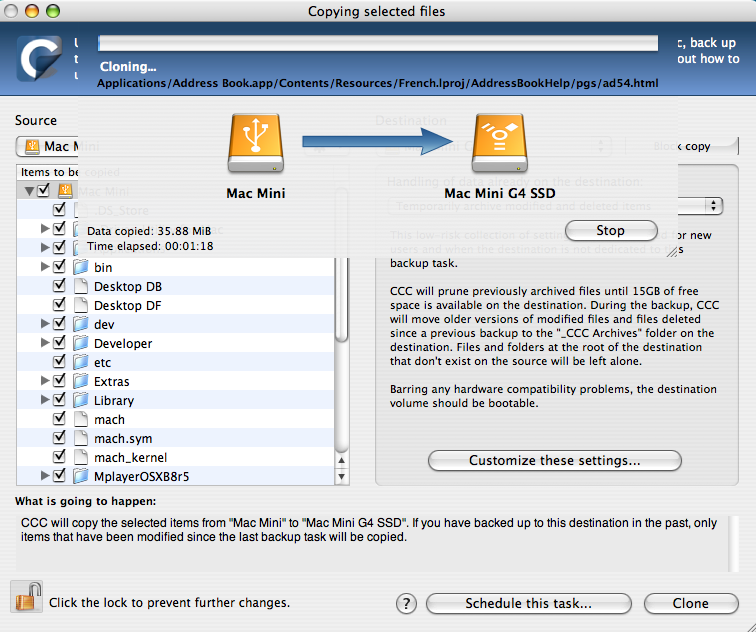
Task: Stop the cloning operation
Action: point(611,230)
